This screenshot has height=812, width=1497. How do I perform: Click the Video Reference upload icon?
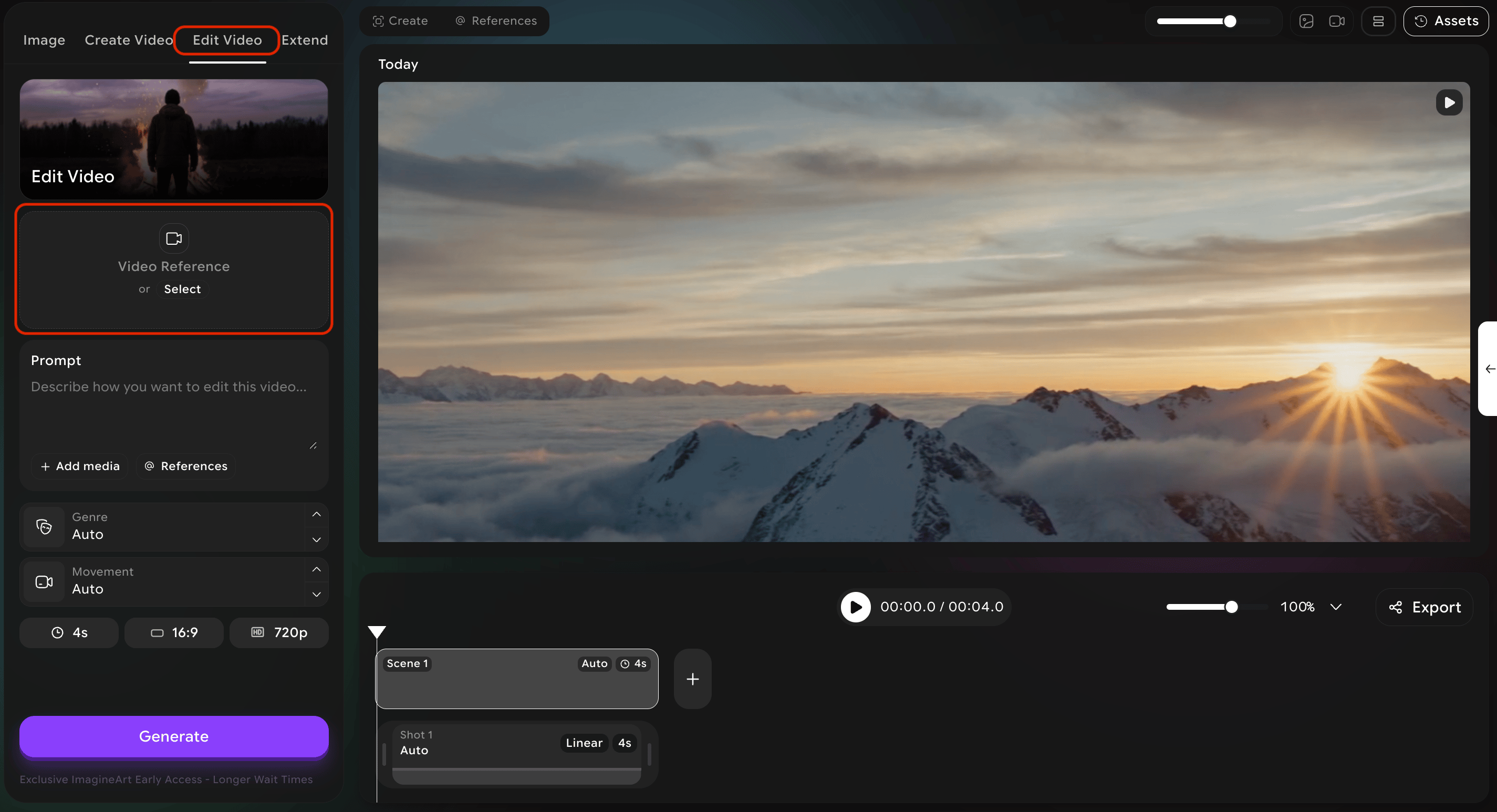point(174,238)
